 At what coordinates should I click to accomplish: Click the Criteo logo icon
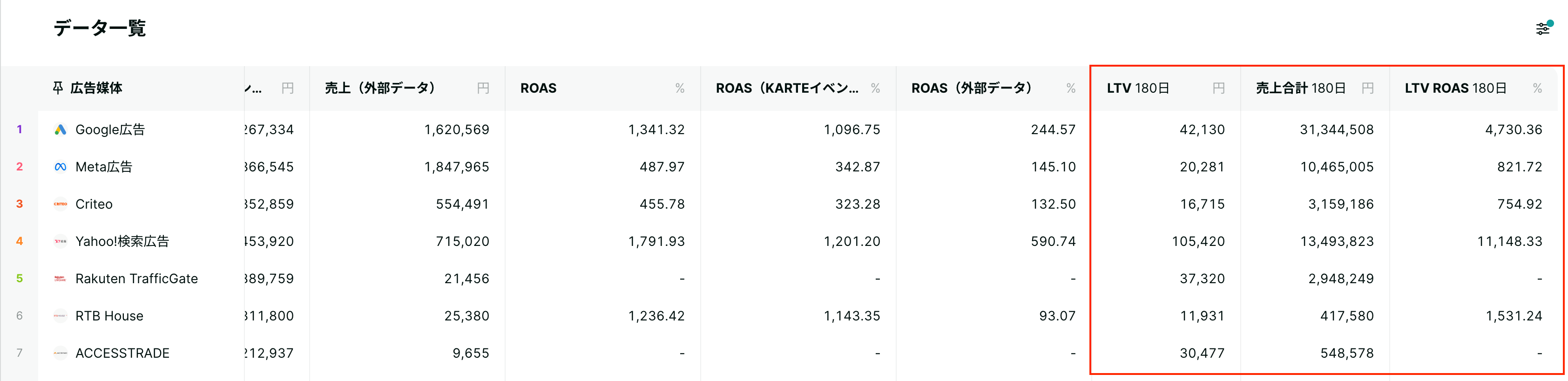[x=60, y=204]
